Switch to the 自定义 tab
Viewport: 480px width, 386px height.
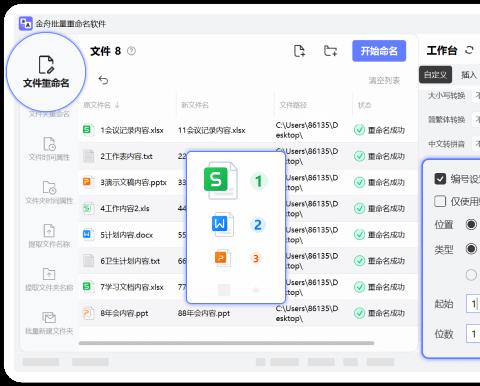[x=435, y=75]
